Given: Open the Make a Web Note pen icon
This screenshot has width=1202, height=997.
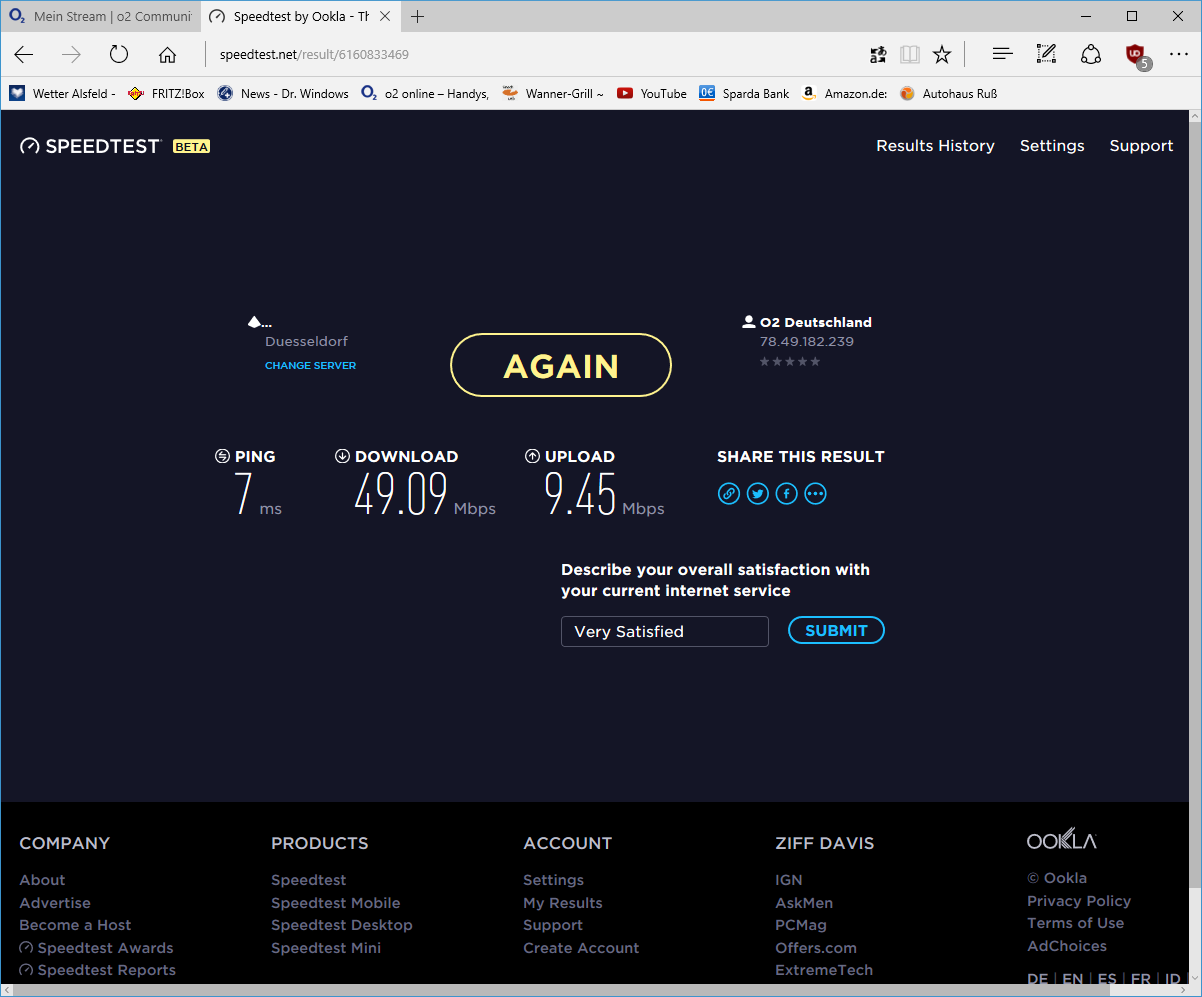Looking at the screenshot, I should pyautogui.click(x=1046, y=55).
